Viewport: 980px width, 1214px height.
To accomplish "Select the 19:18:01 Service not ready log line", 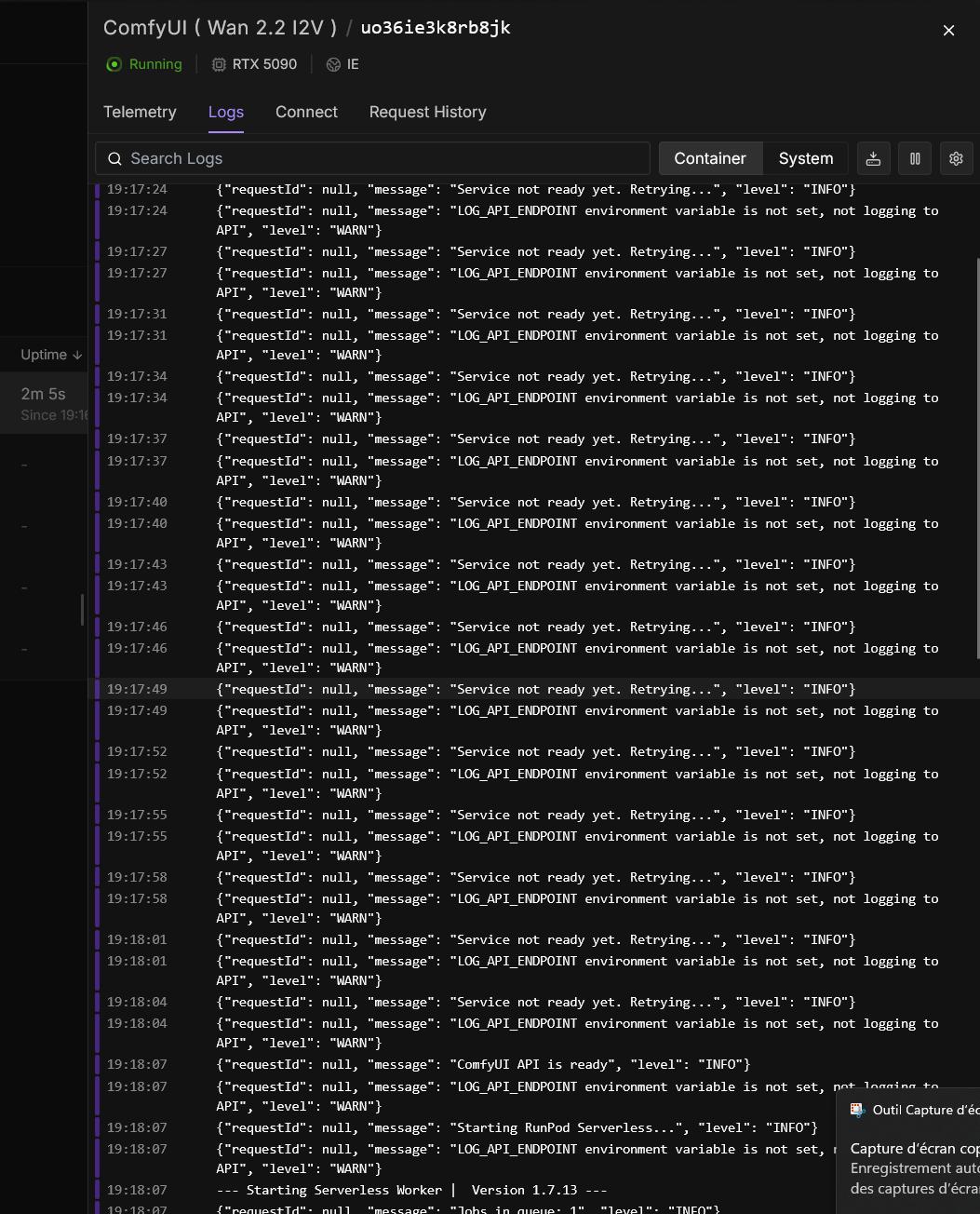I will tap(534, 939).
